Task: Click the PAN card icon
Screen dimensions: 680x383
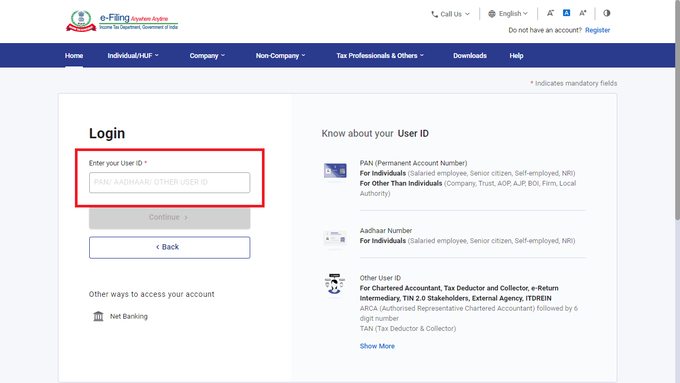Action: 335,170
